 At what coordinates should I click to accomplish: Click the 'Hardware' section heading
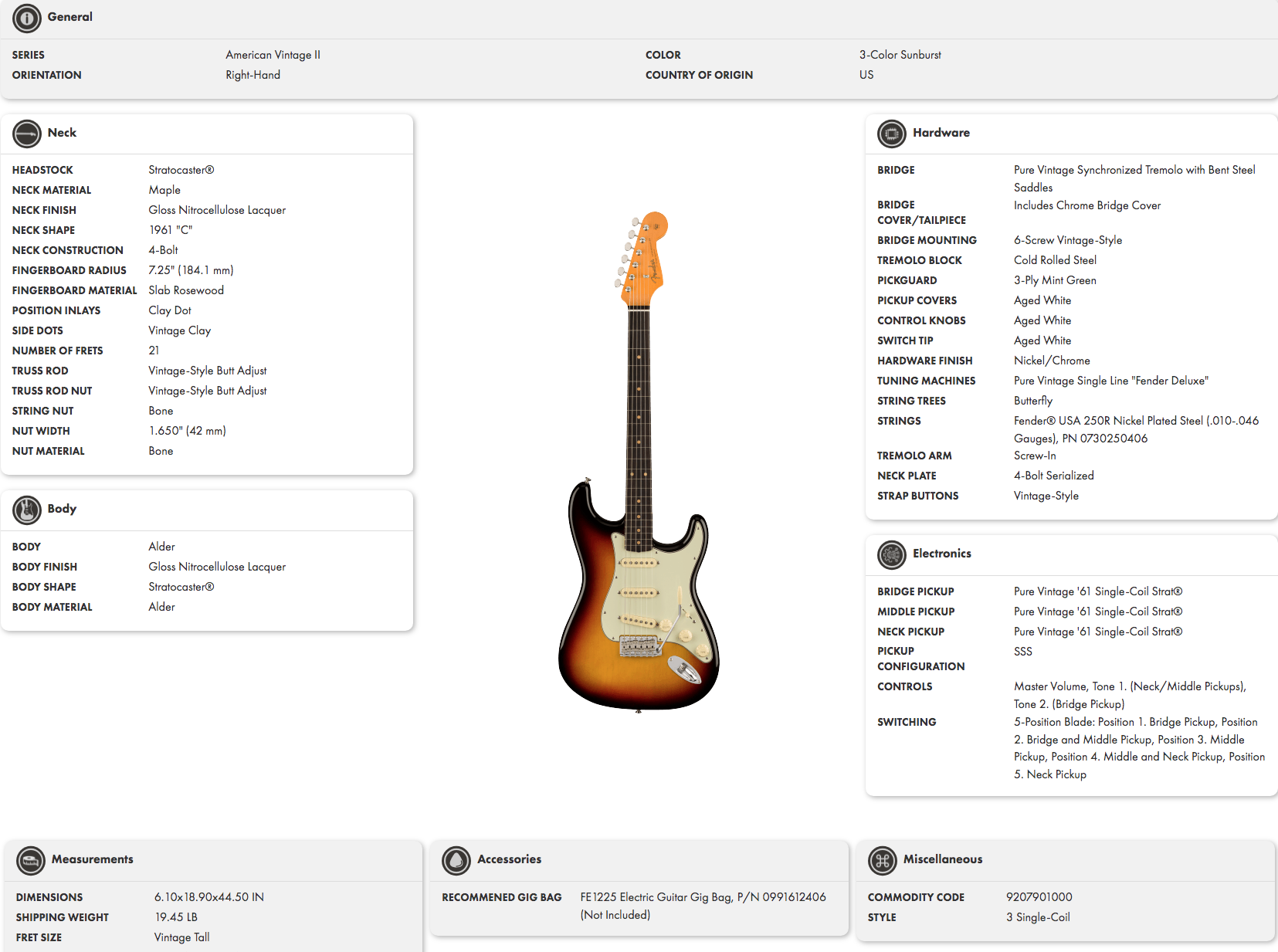(941, 133)
